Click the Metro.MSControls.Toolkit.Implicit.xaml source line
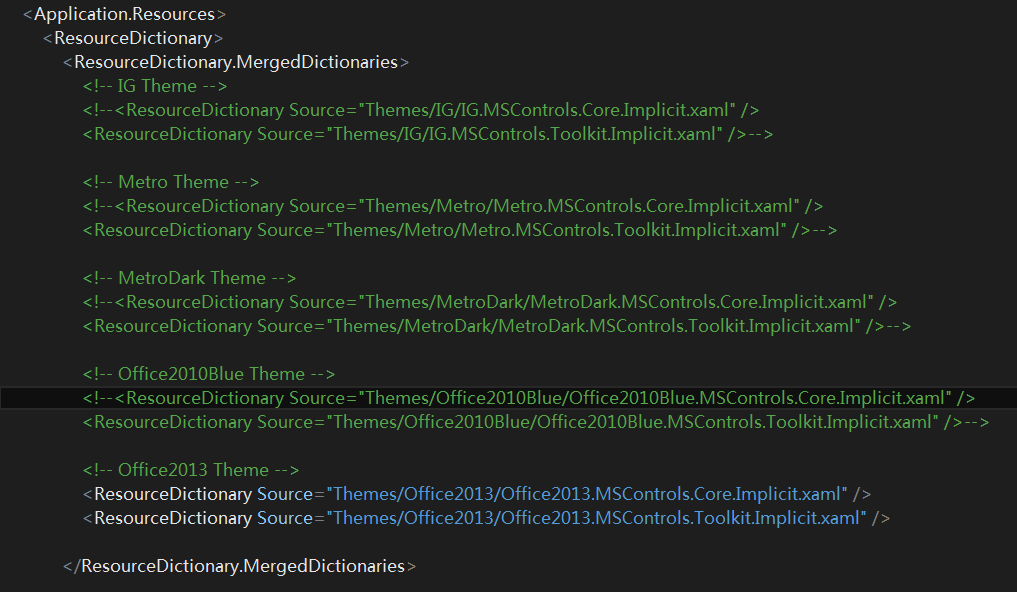1017x592 pixels. tap(460, 230)
